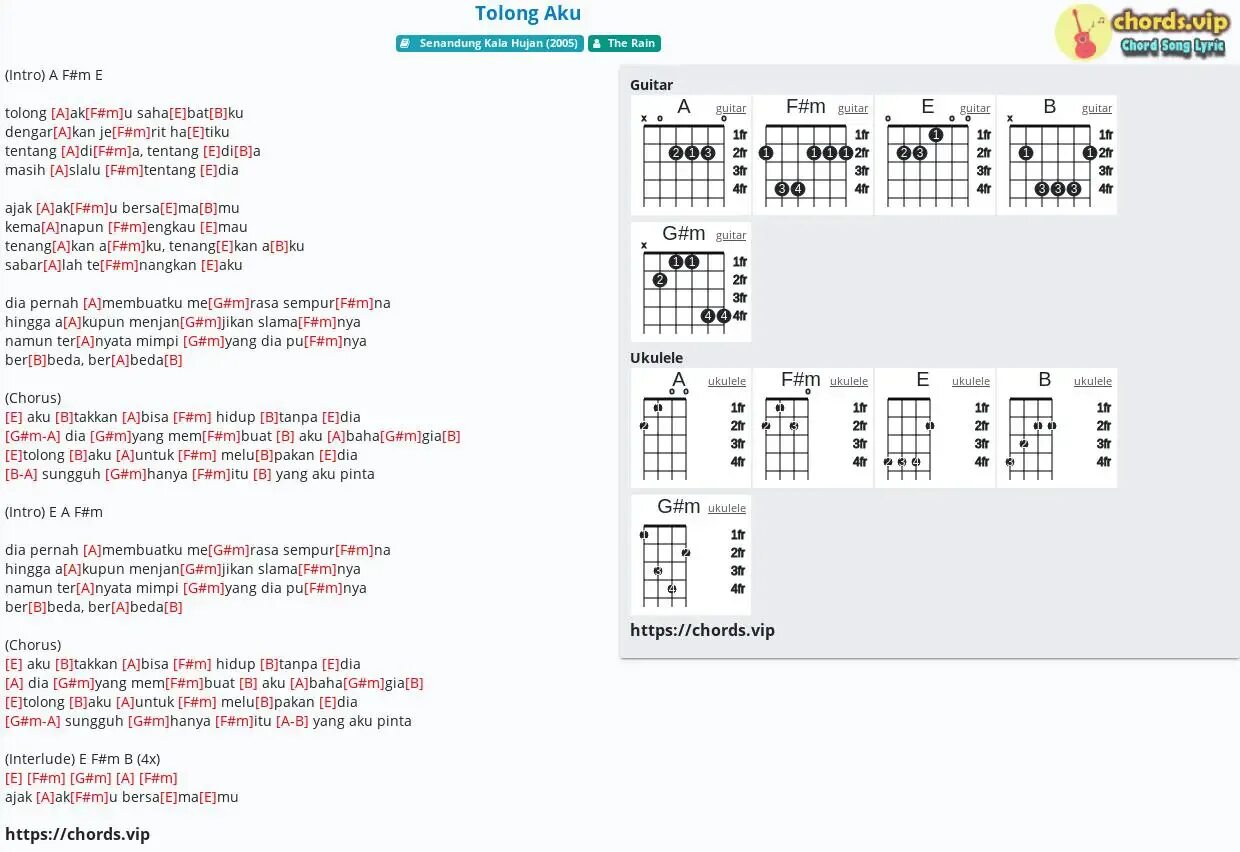
Task: Open guitar link above F#m chord
Action: coord(853,108)
